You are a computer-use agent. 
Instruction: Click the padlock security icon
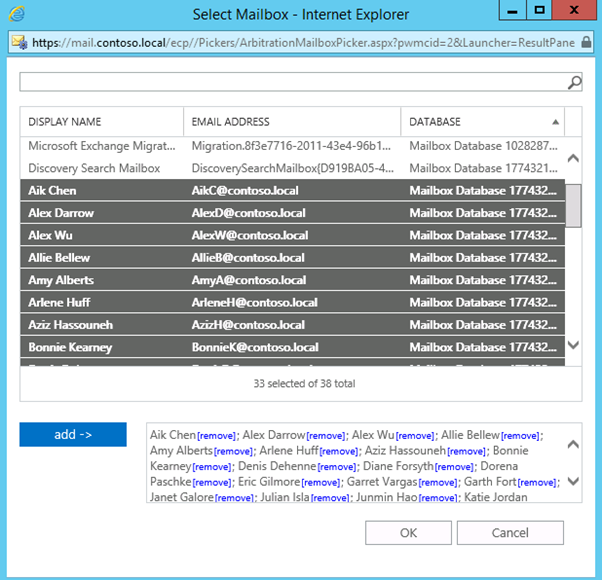(586, 42)
